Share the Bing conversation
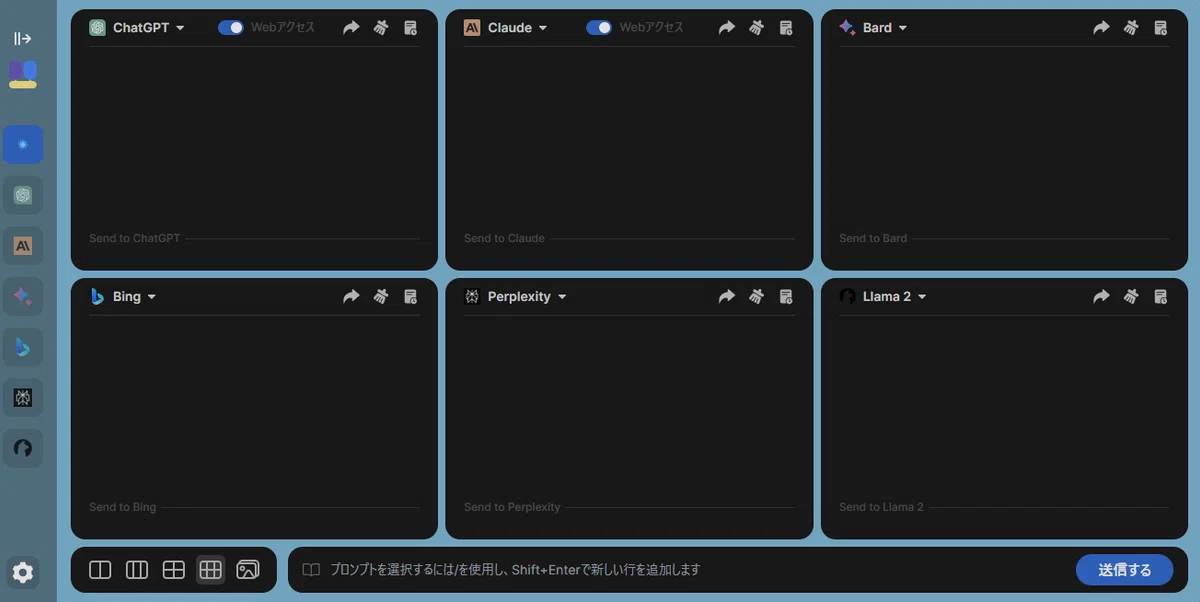Viewport: 1200px width, 602px height. point(351,297)
